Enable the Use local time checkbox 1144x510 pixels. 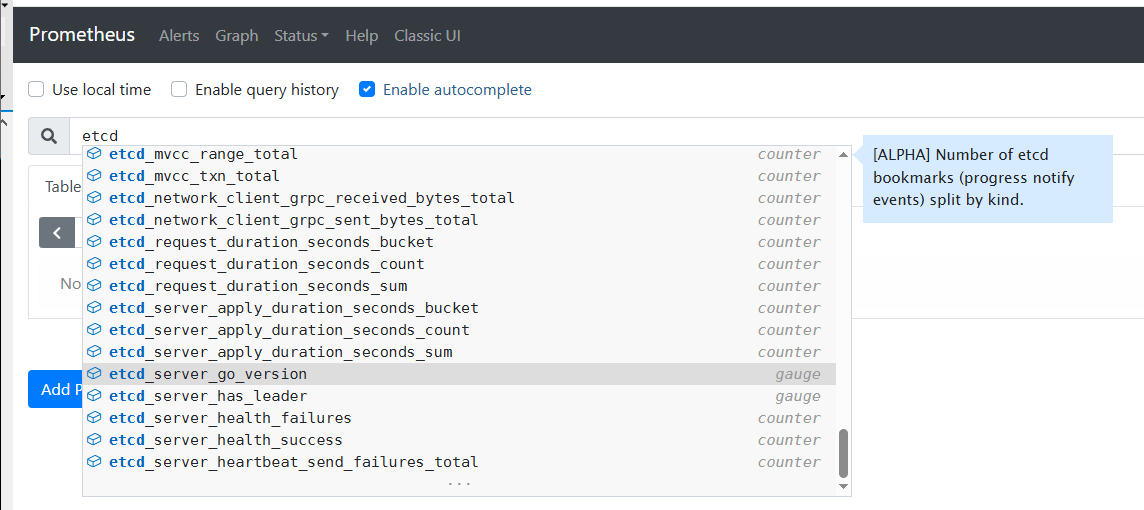[x=36, y=90]
